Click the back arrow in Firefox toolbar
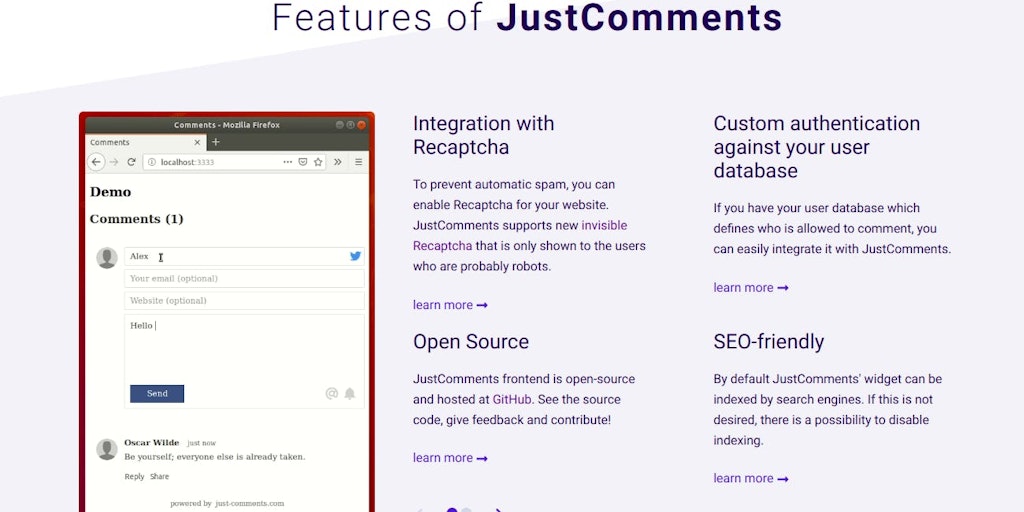This screenshot has height=512, width=1024. [x=96, y=162]
